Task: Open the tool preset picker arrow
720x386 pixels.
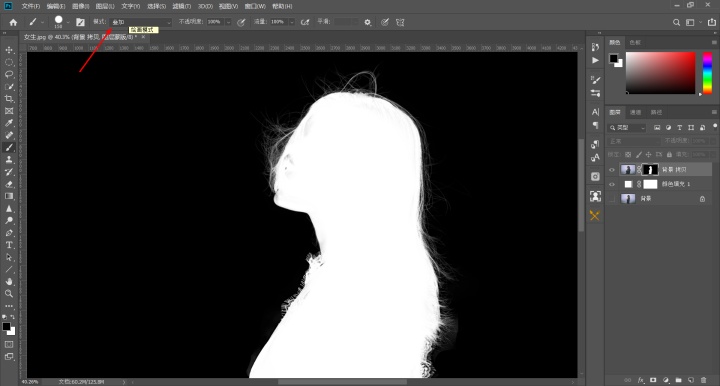Action: pos(43,22)
